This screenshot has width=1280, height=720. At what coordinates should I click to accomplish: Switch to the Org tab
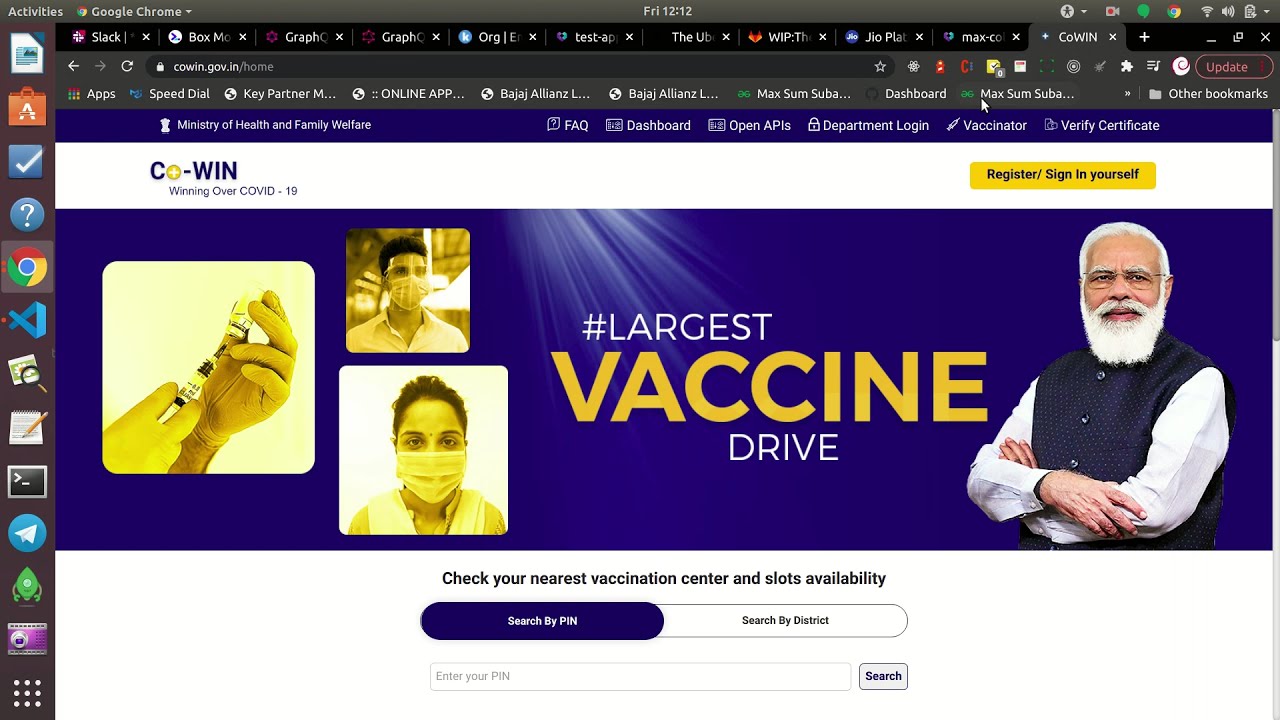point(499,37)
